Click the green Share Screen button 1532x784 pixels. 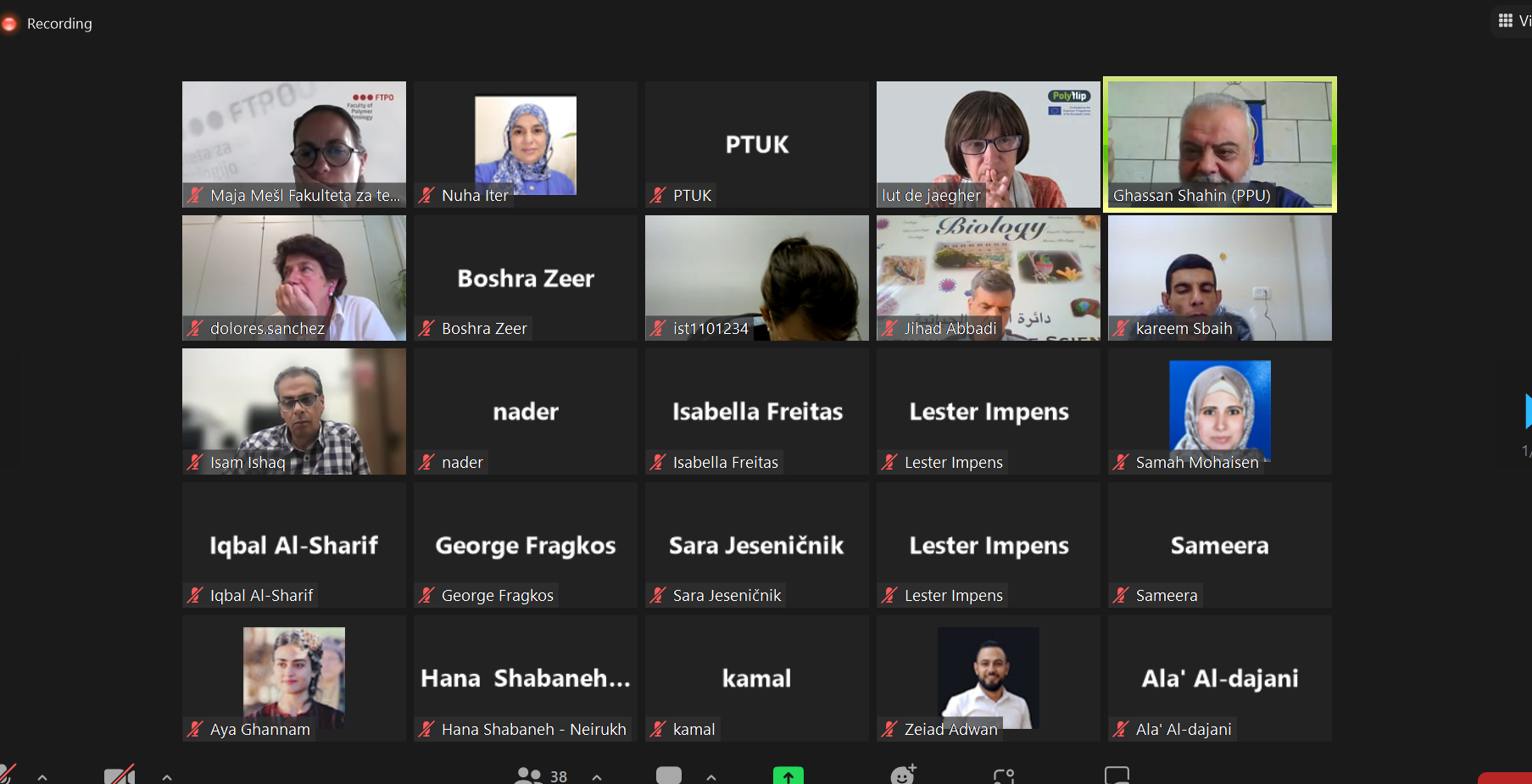pyautogui.click(x=788, y=775)
